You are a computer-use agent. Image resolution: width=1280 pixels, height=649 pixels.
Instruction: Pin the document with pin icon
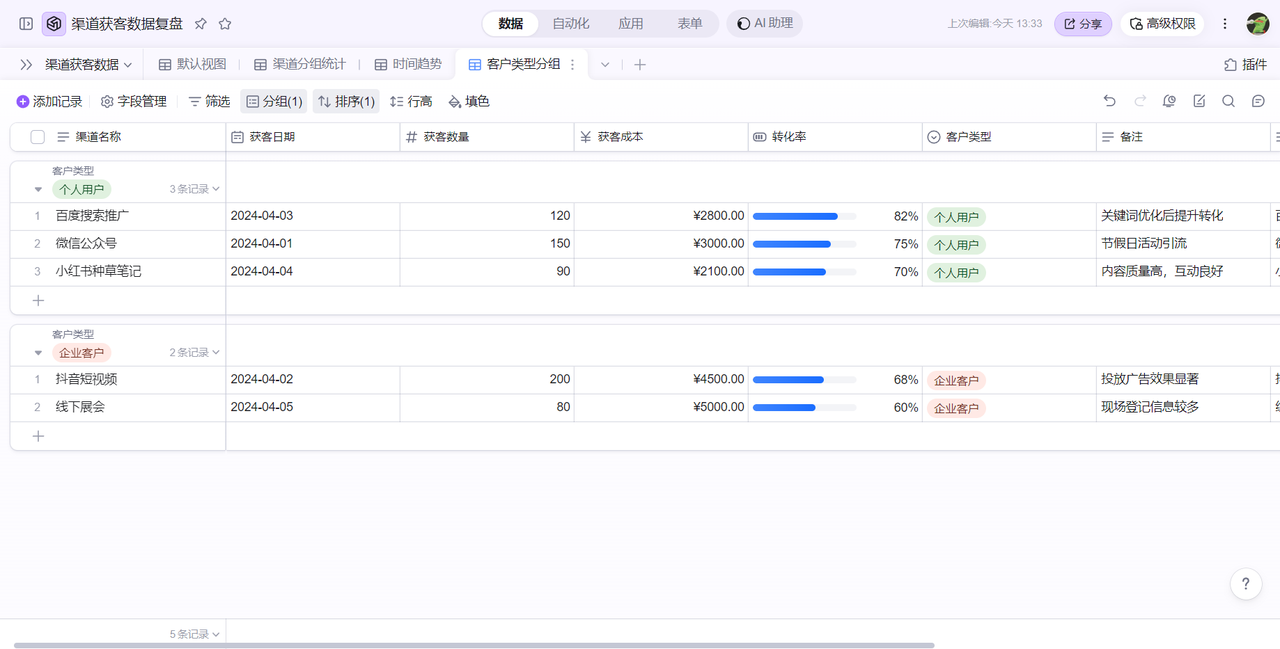coord(201,23)
